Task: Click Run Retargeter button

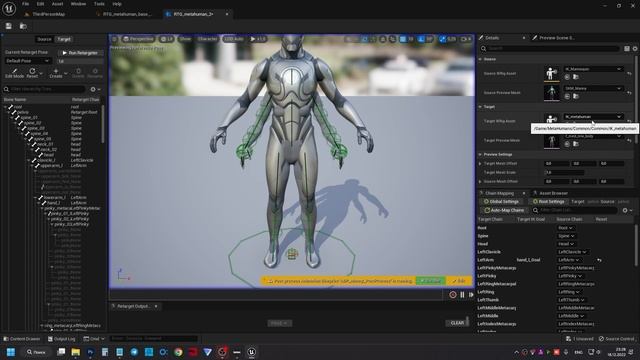Action: tap(80, 53)
